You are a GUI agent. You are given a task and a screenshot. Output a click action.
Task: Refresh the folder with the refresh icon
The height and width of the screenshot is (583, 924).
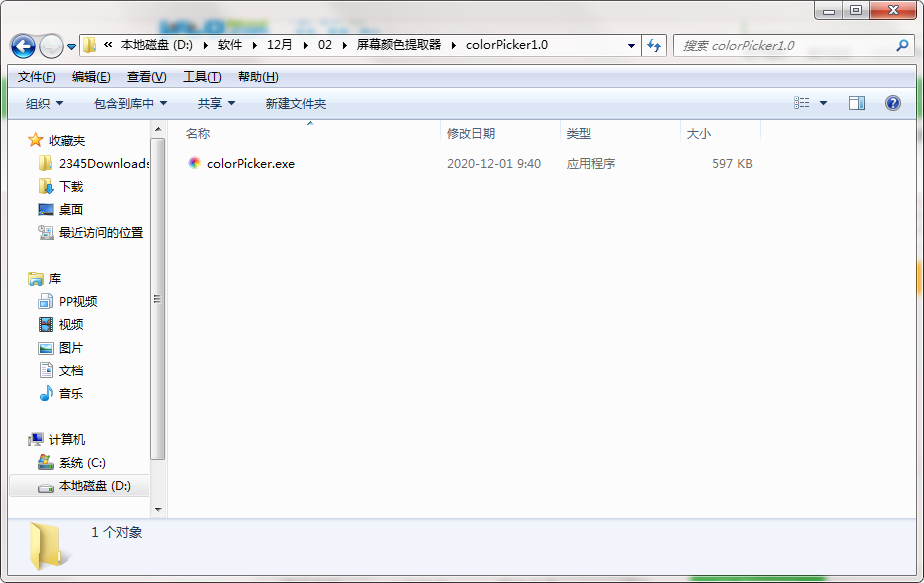click(654, 45)
